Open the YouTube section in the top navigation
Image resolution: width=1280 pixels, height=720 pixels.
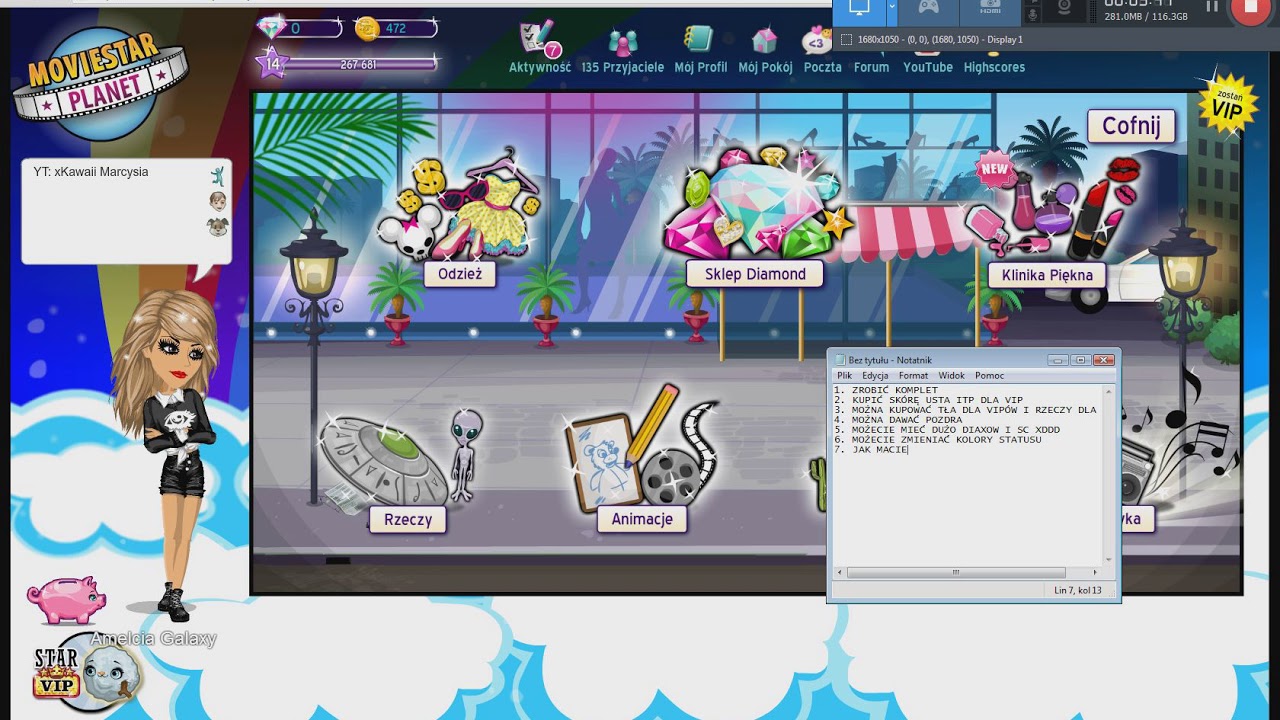[928, 67]
